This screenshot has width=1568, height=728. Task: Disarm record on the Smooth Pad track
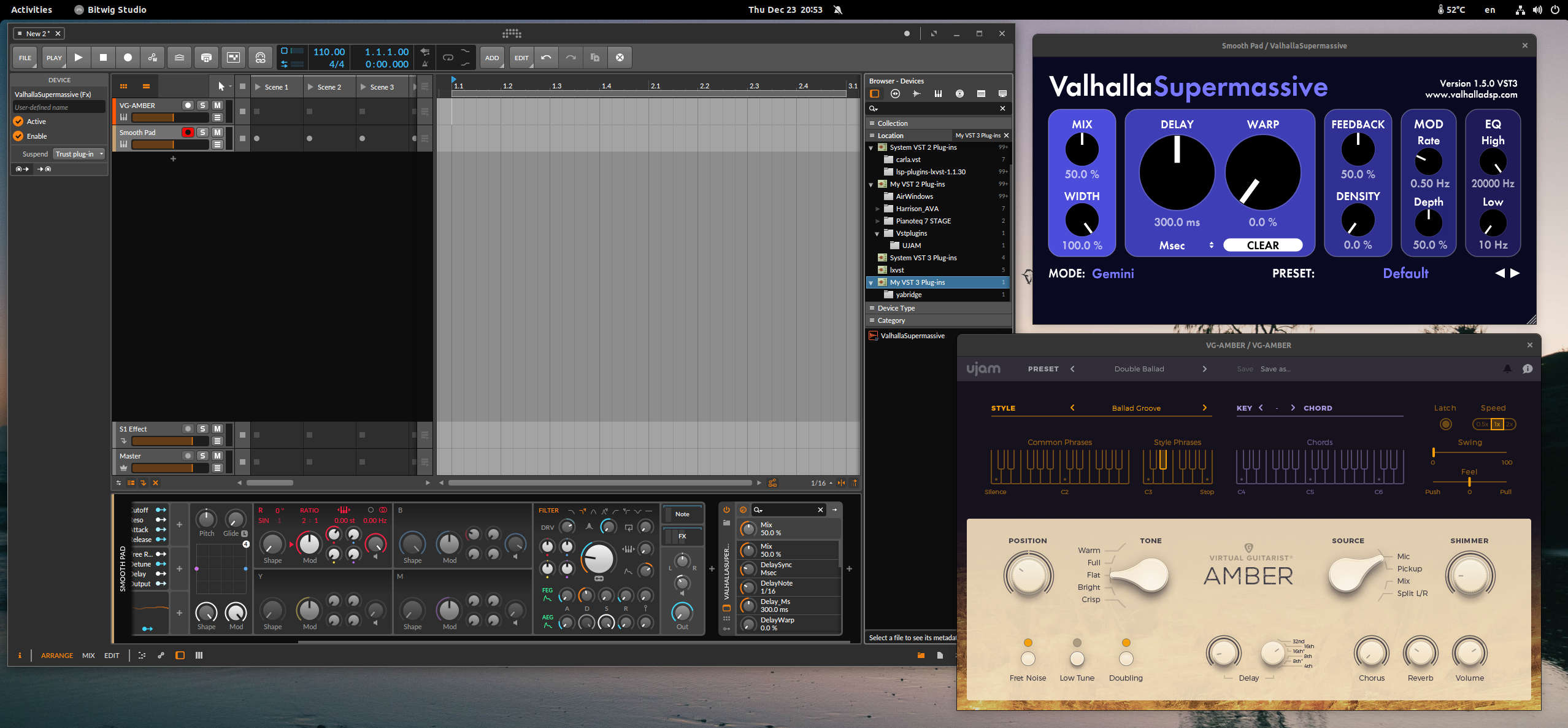[x=188, y=133]
